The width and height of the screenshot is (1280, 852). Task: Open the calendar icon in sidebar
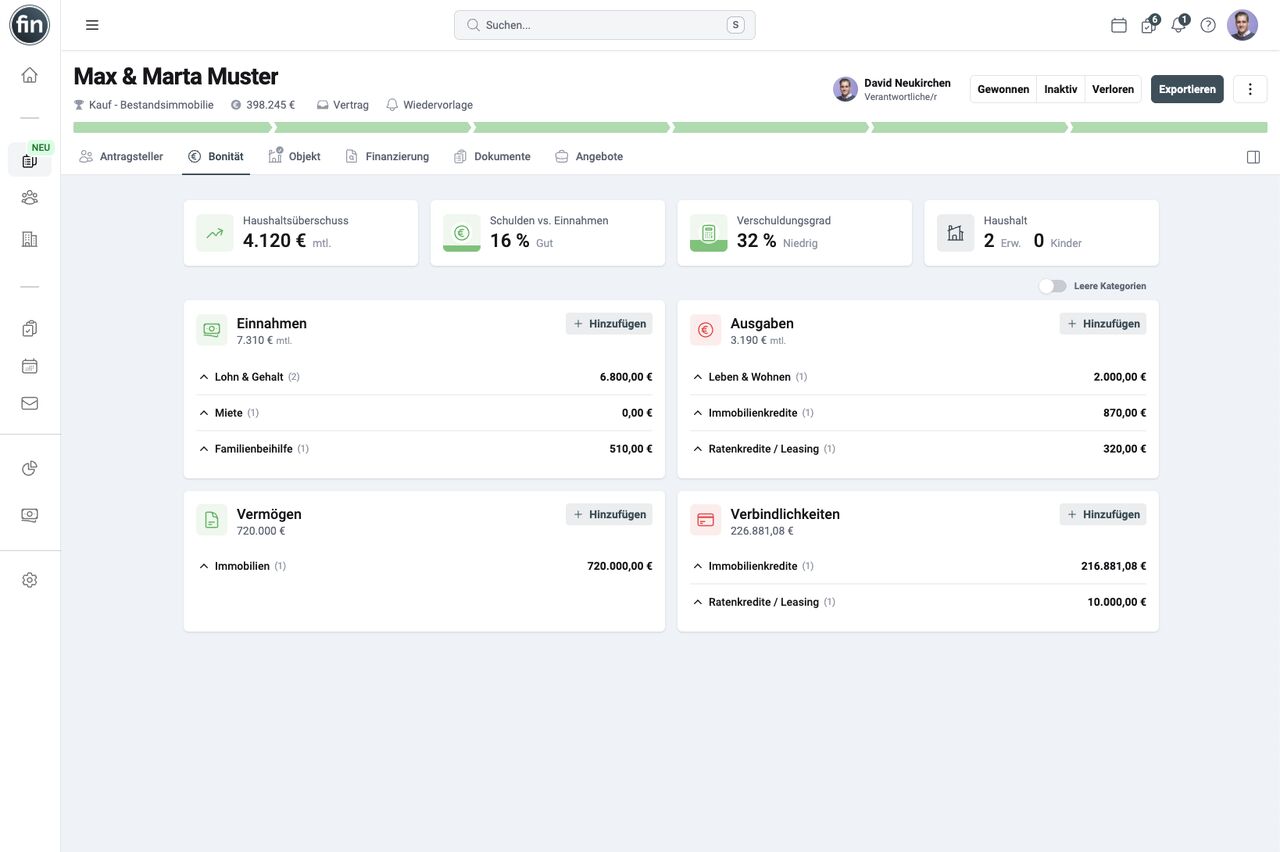coord(30,366)
